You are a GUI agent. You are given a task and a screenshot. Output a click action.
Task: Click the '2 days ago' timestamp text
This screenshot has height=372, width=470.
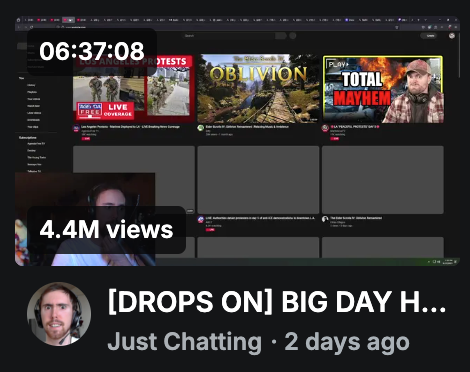[x=347, y=342]
